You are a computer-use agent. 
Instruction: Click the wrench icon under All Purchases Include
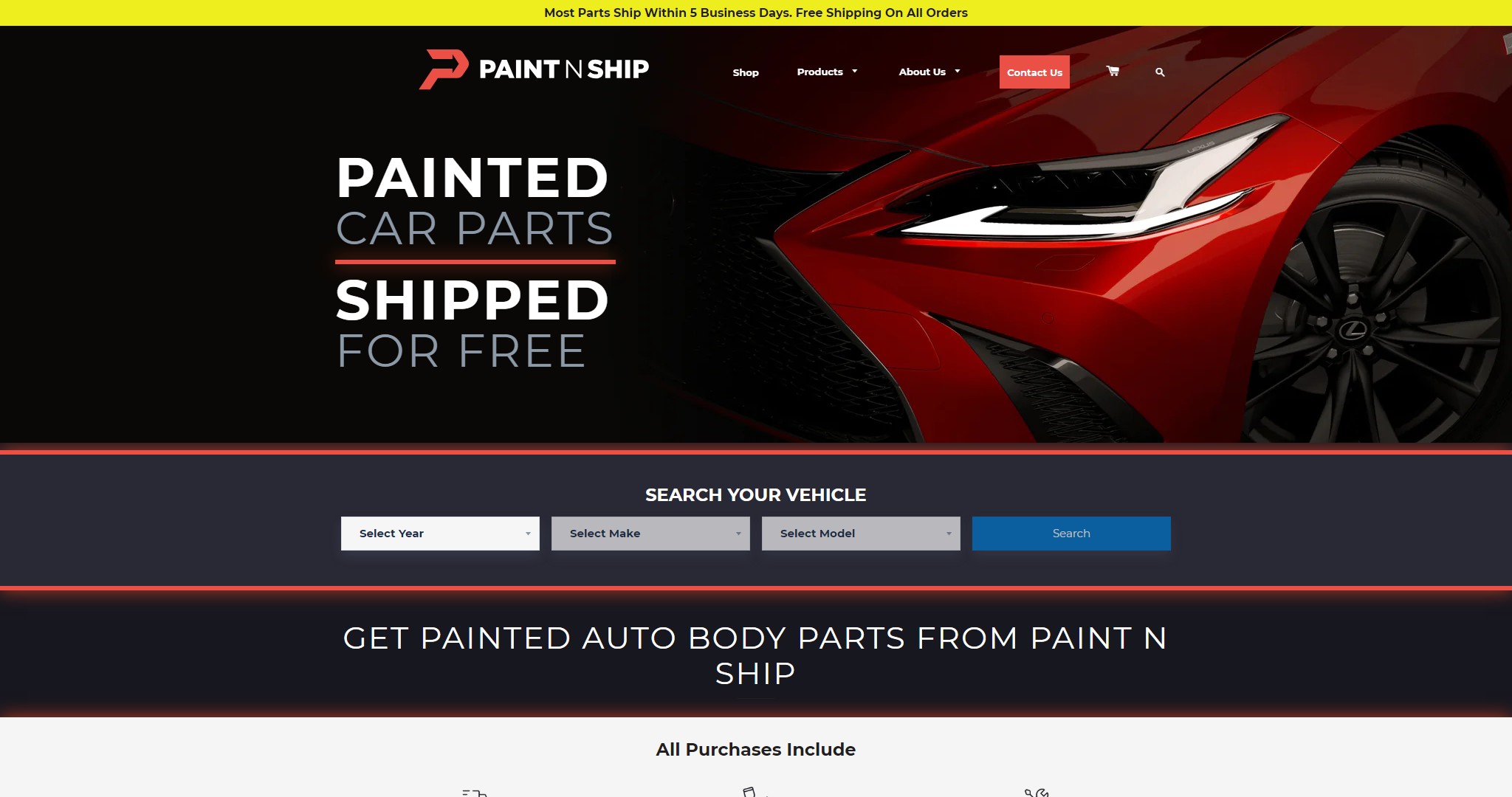1037,793
